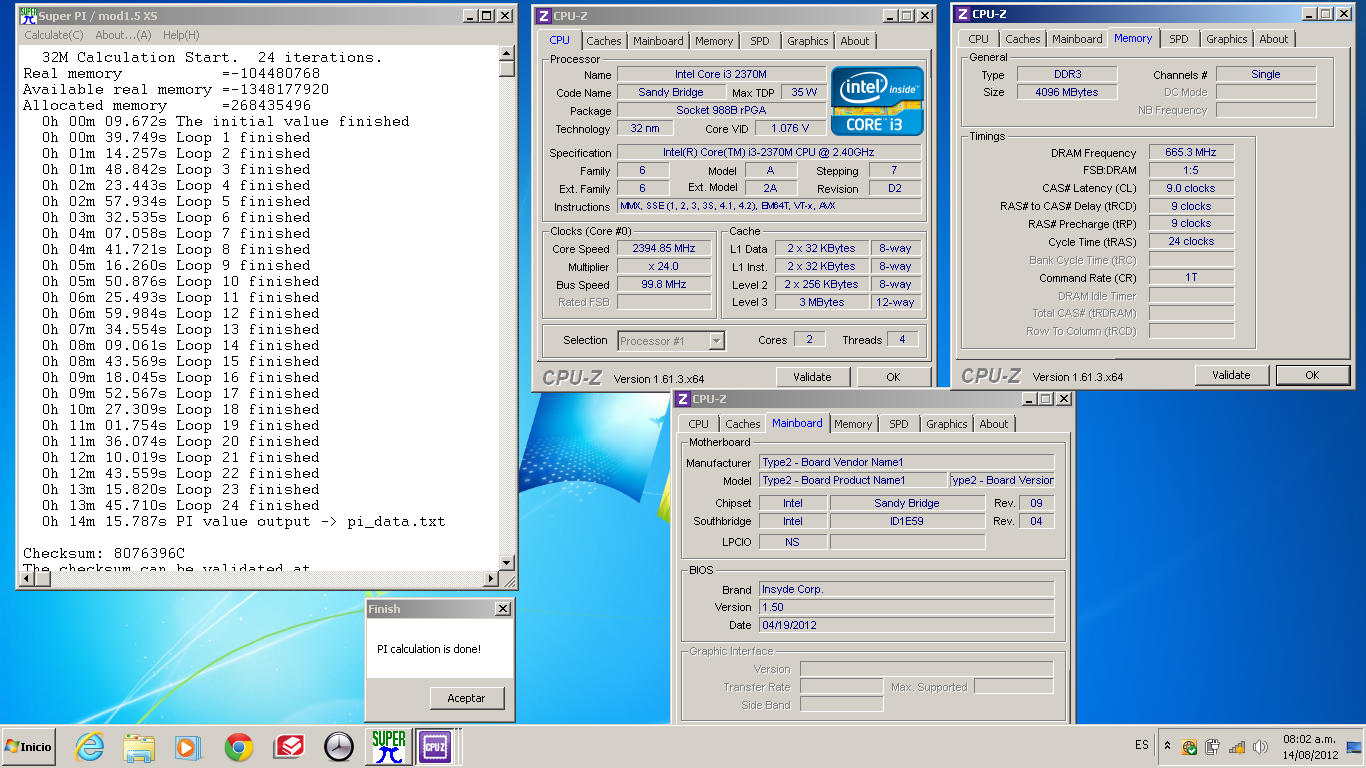Click the power/battery tray icon

tap(1213, 746)
